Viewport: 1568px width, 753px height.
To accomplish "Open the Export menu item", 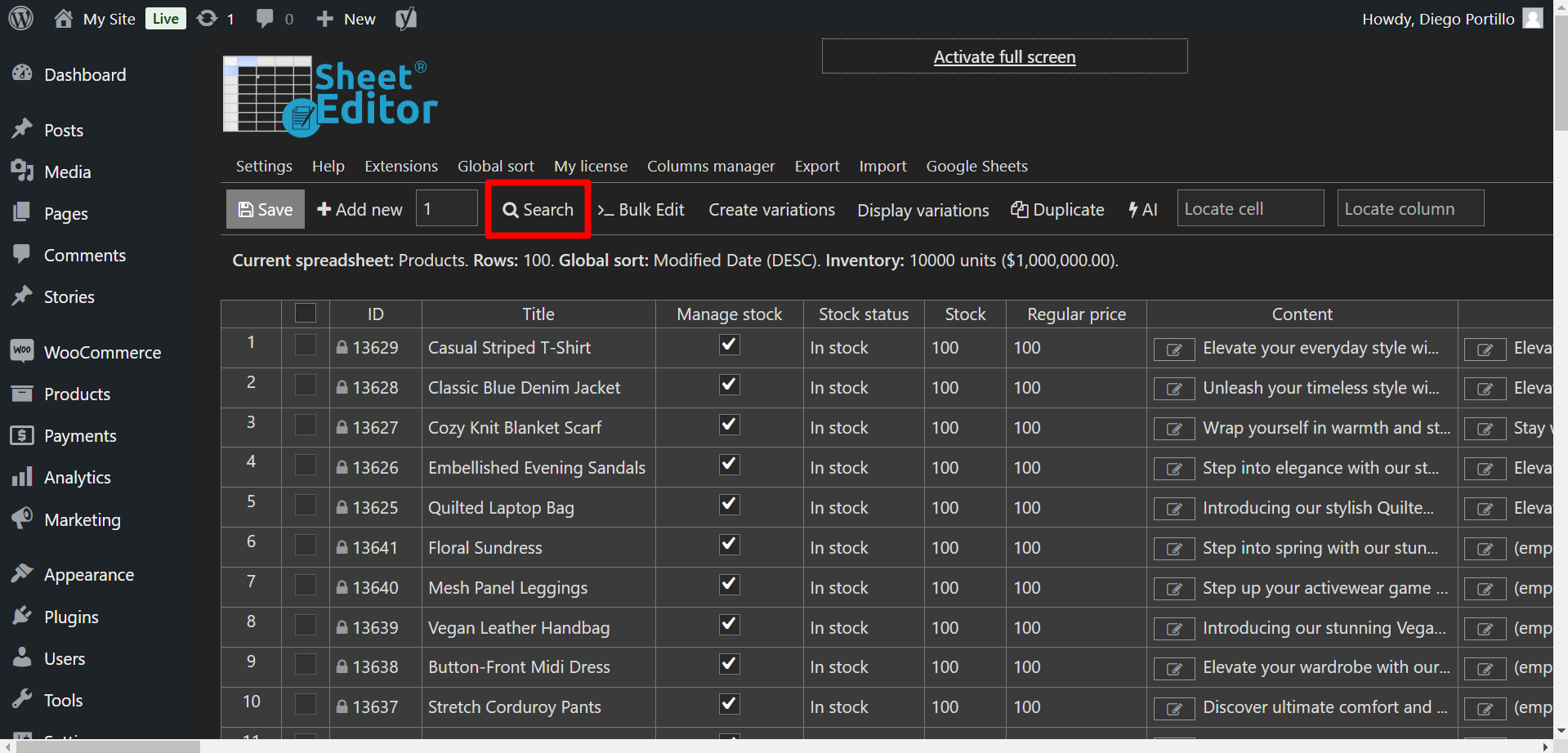I will coord(816,167).
